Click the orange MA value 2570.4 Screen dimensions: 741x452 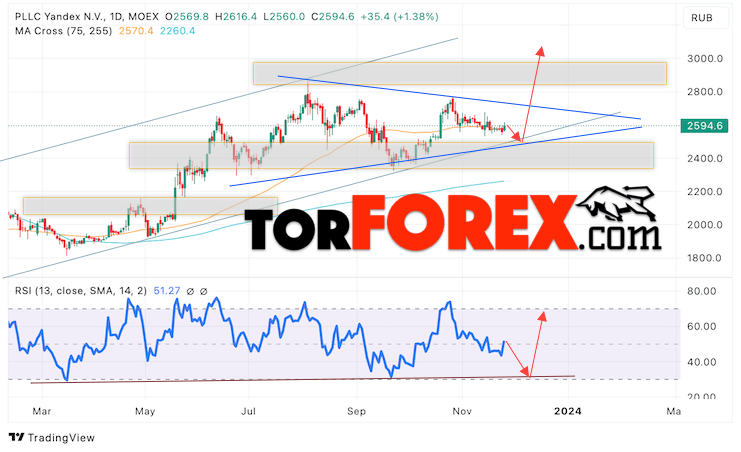136,31
